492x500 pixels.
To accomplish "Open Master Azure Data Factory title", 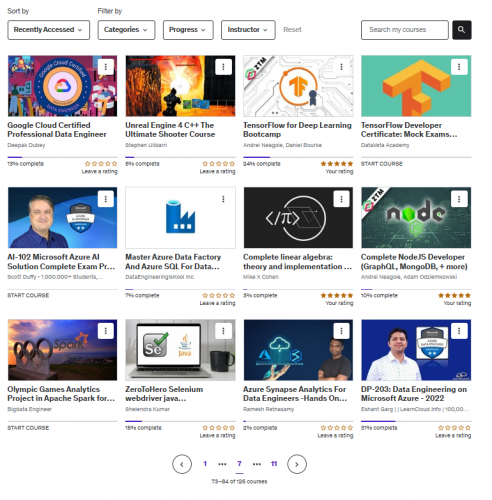I will 173,262.
